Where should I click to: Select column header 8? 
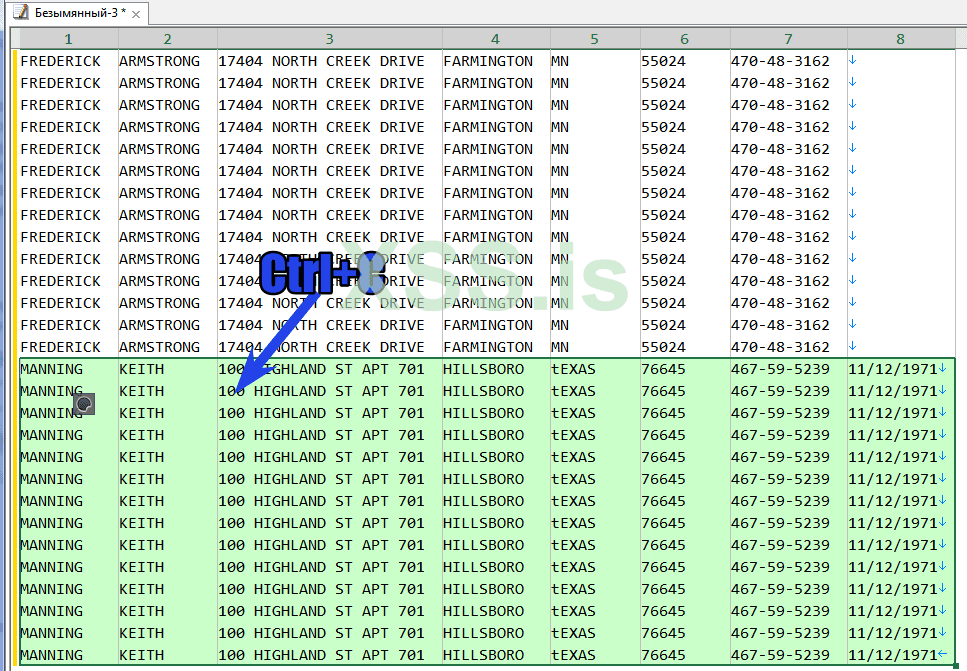pos(900,39)
